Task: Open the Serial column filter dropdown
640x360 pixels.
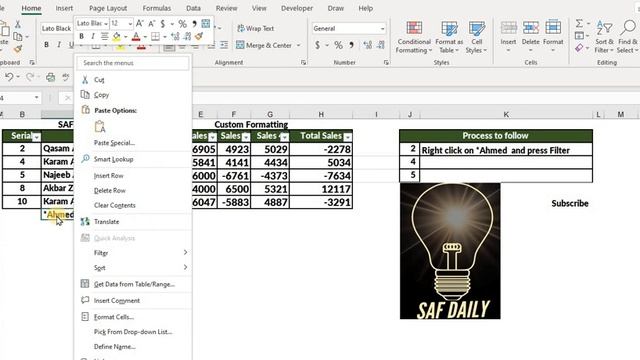Action: 36,137
